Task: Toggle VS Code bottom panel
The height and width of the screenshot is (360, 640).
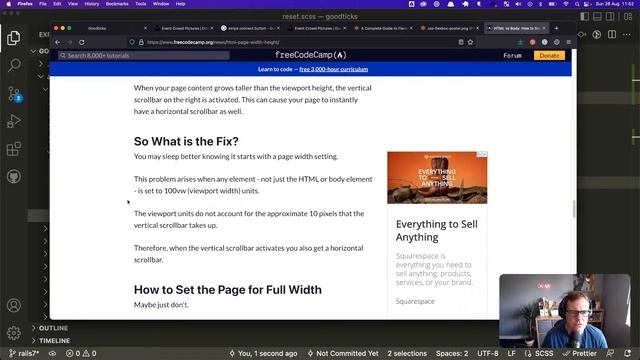Action: coord(597,16)
